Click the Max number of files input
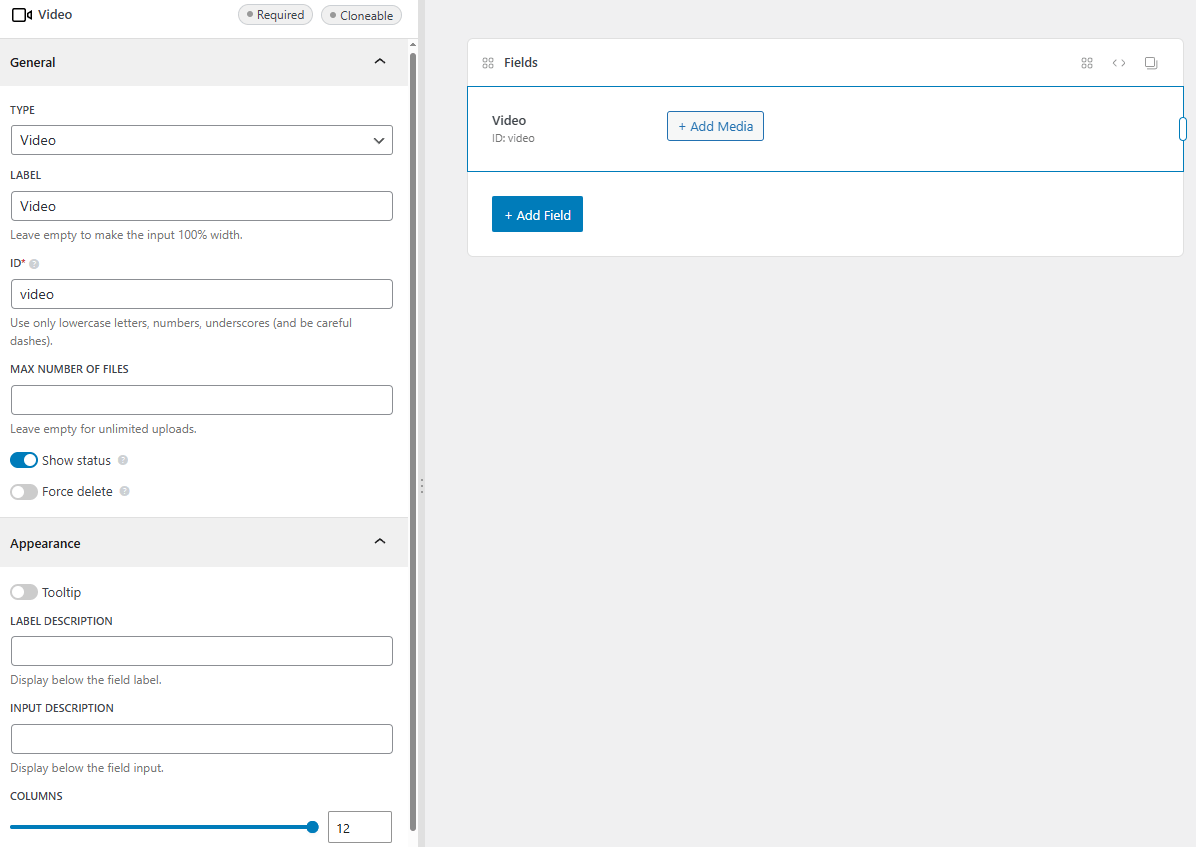 202,400
